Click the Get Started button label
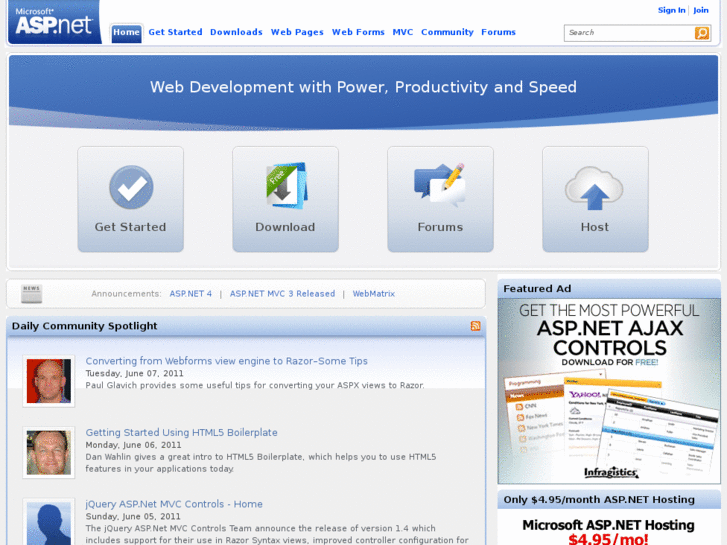 tap(130, 227)
